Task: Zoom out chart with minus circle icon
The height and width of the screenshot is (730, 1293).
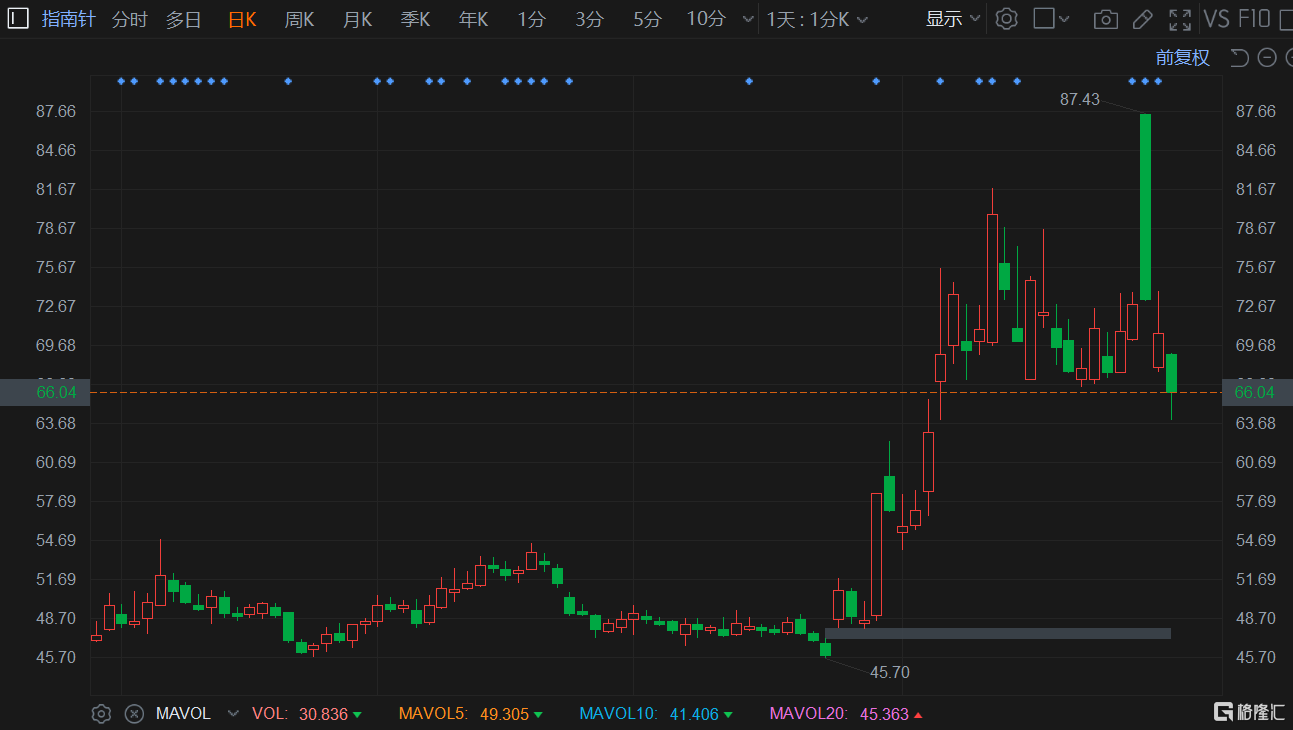Action: (x=1267, y=58)
